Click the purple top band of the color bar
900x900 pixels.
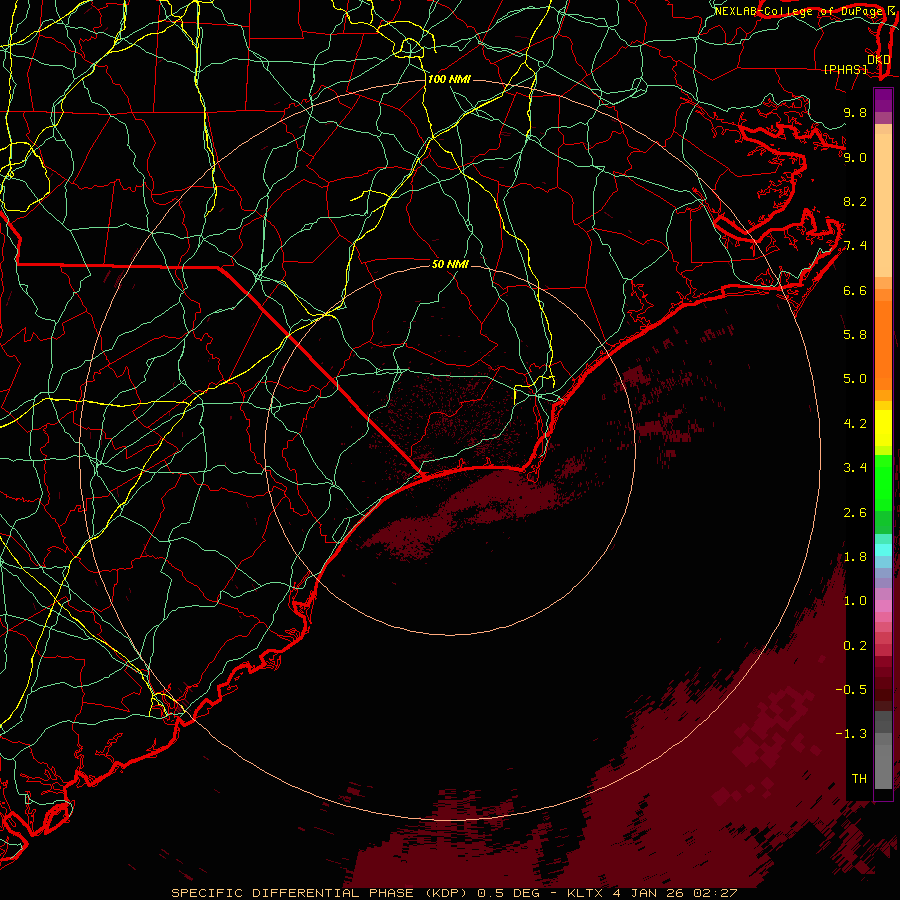pyautogui.click(x=883, y=101)
